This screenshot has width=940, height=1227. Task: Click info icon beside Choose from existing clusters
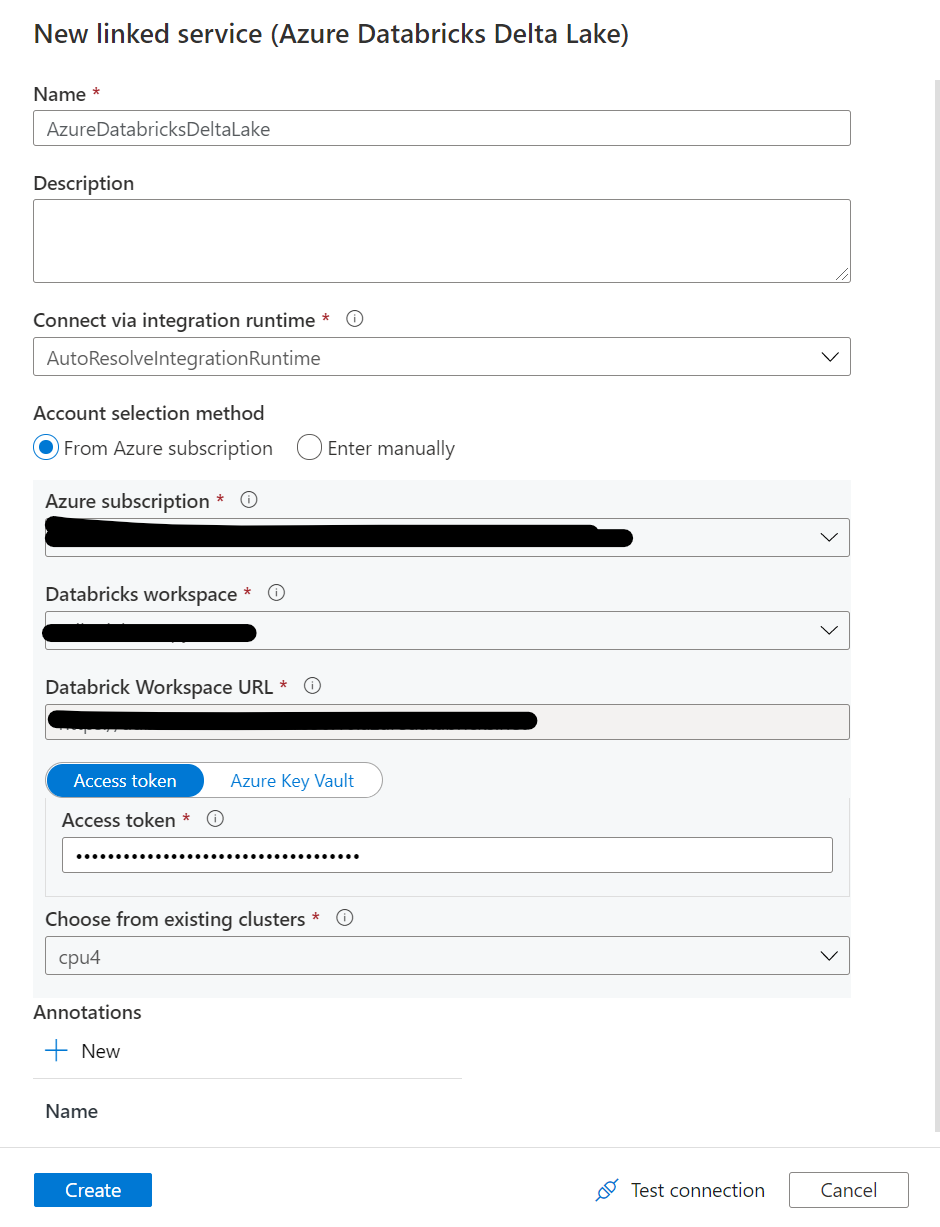345,918
